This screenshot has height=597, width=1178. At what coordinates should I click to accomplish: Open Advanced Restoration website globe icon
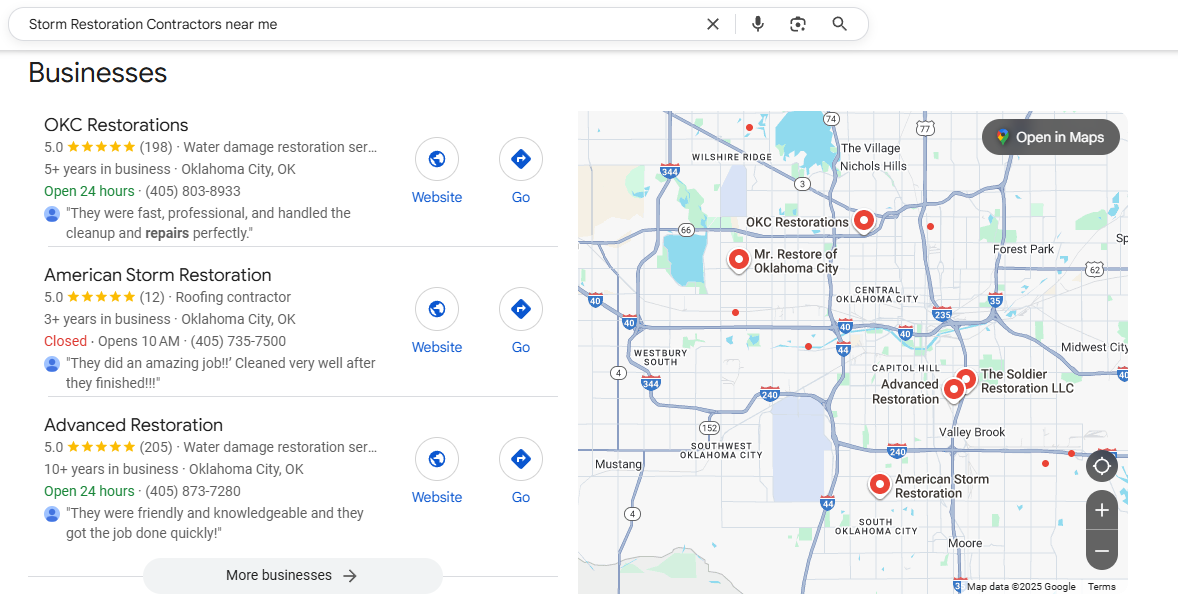click(x=437, y=460)
